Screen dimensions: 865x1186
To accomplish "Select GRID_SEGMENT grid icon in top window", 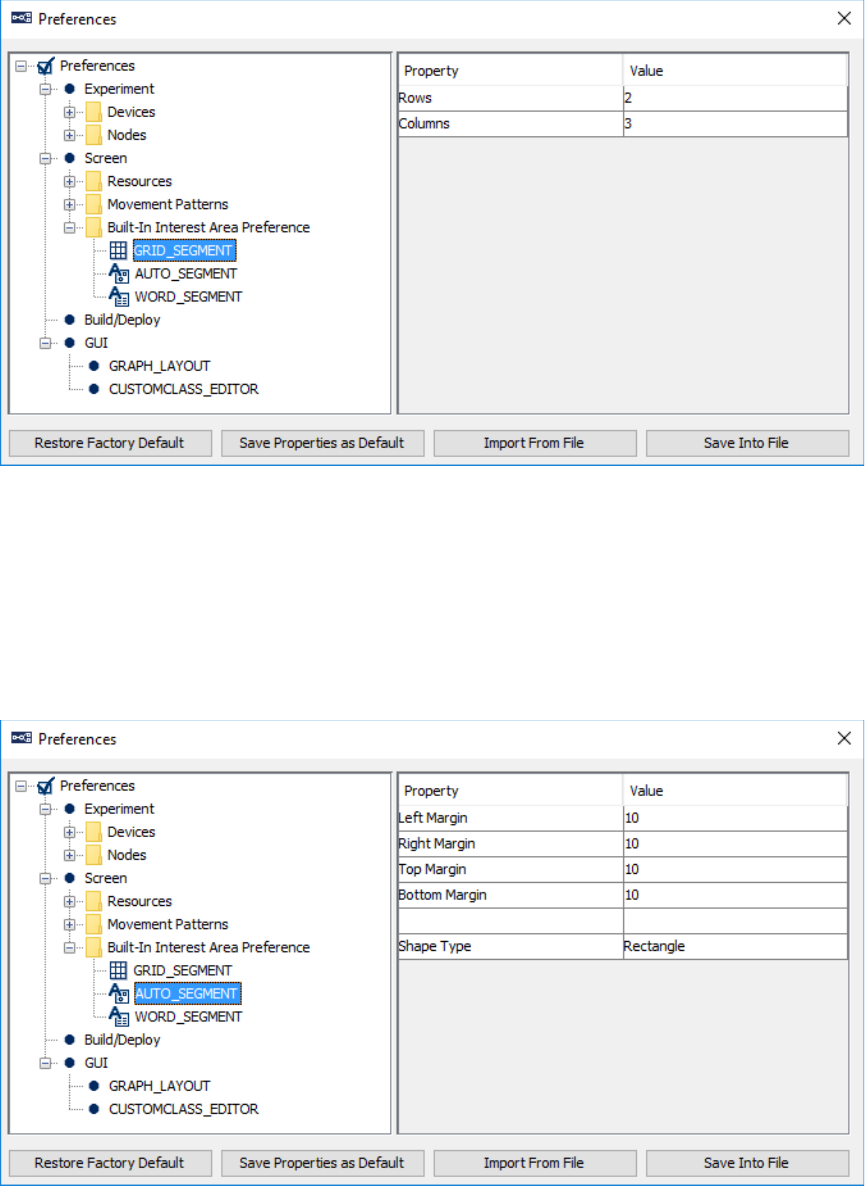I will pyautogui.click(x=118, y=250).
